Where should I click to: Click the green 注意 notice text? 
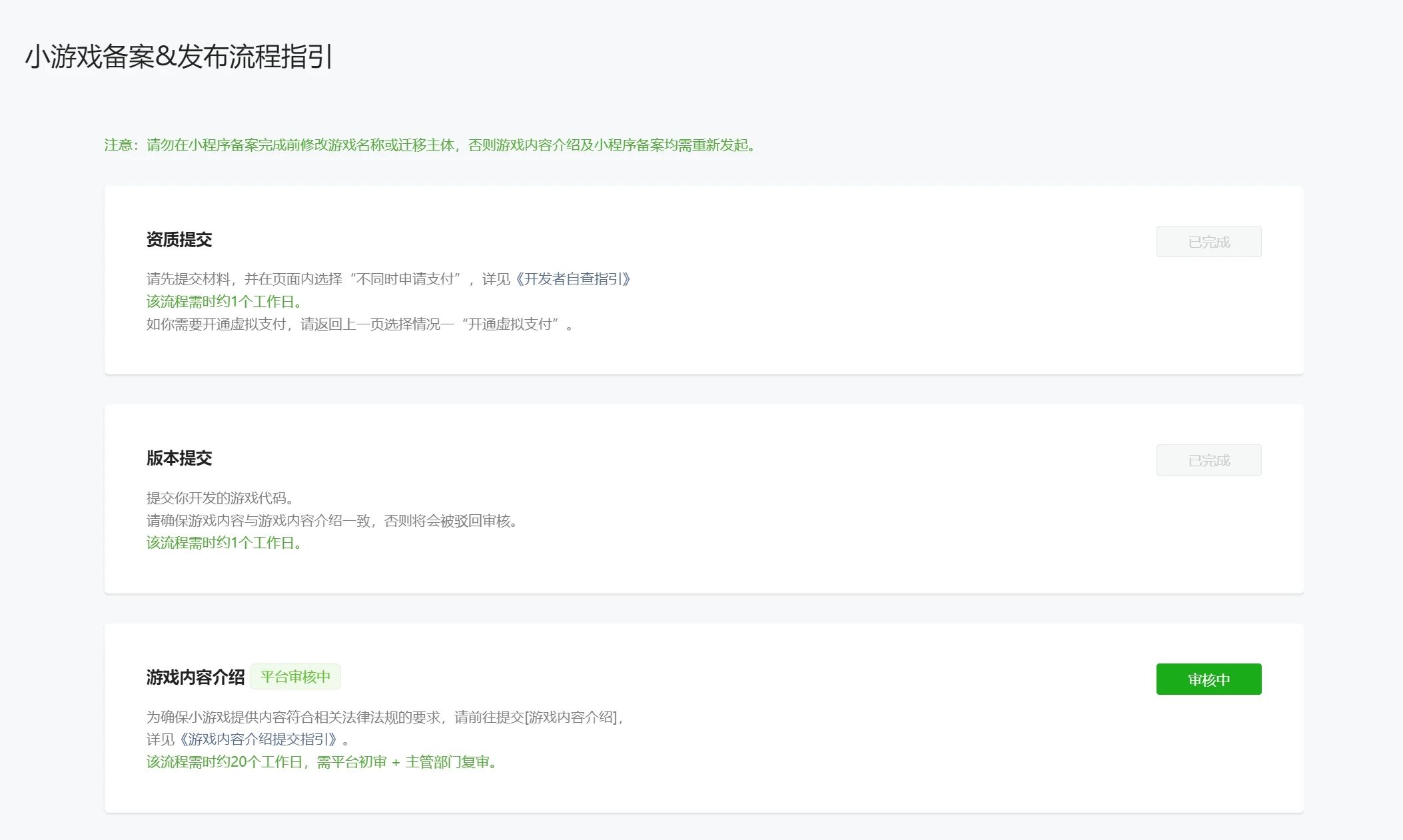click(430, 145)
